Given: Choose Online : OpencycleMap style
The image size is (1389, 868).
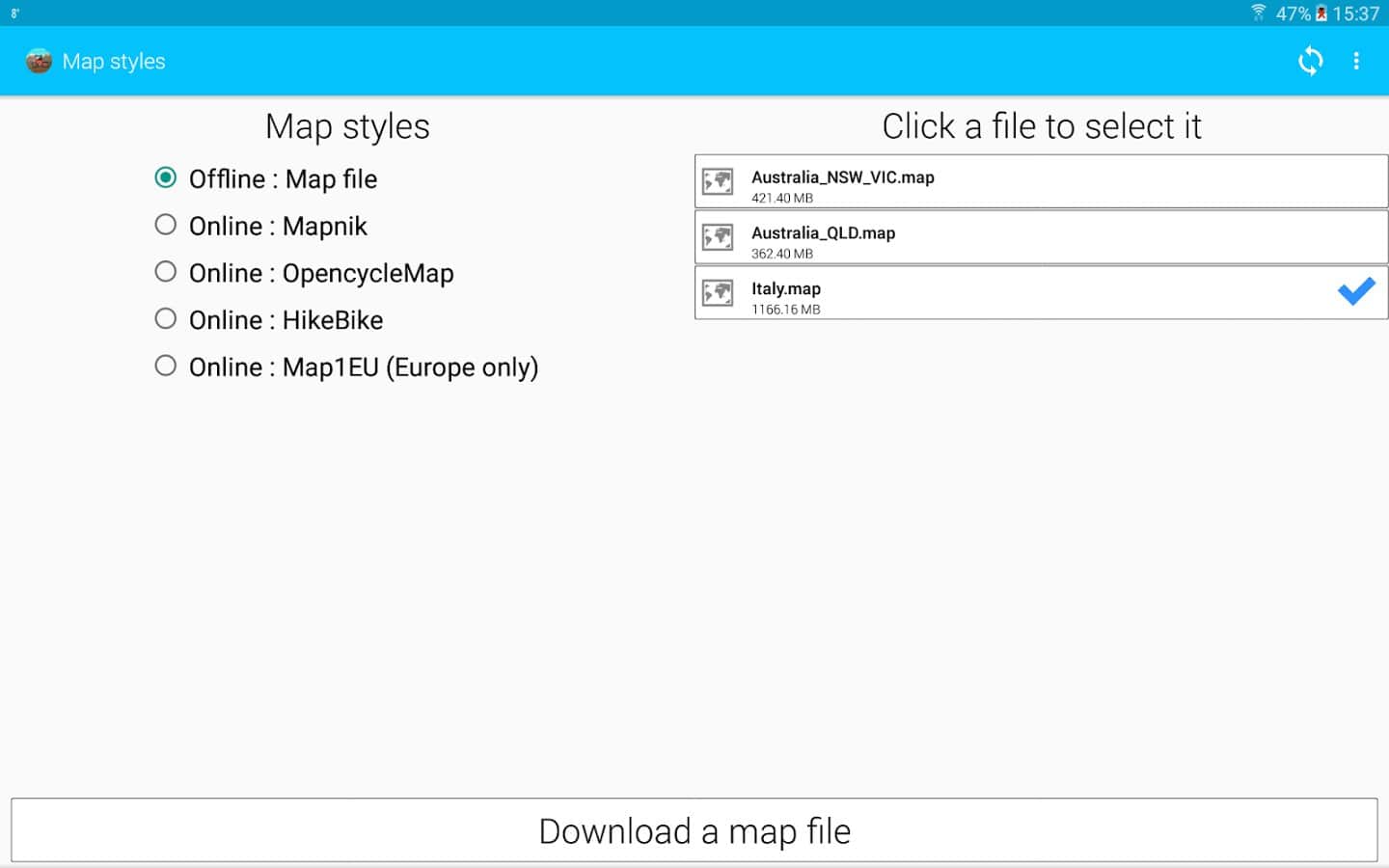Looking at the screenshot, I should point(166,272).
